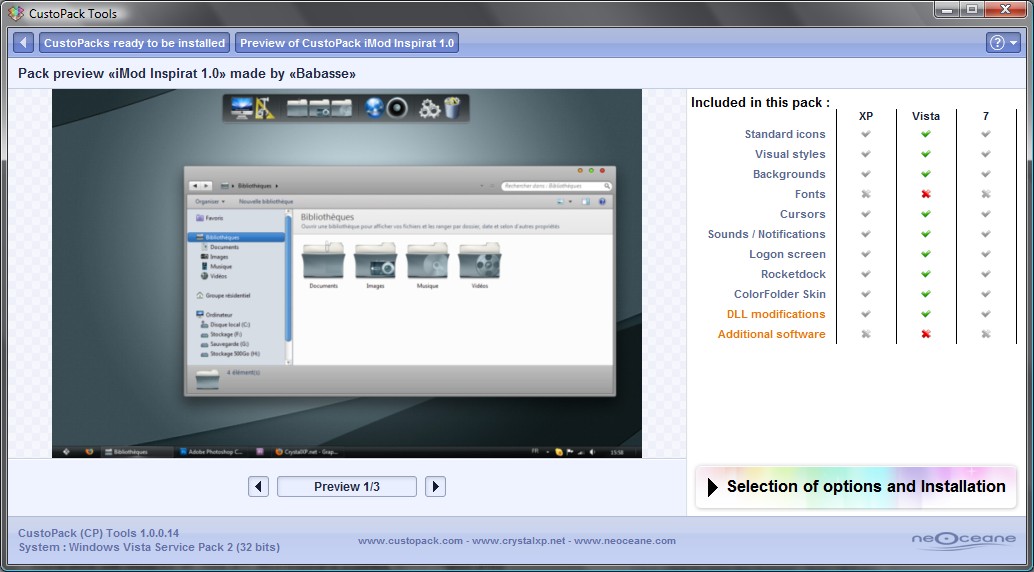Click red cross for Additional software under Vista
1034x572 pixels.
click(x=926, y=334)
